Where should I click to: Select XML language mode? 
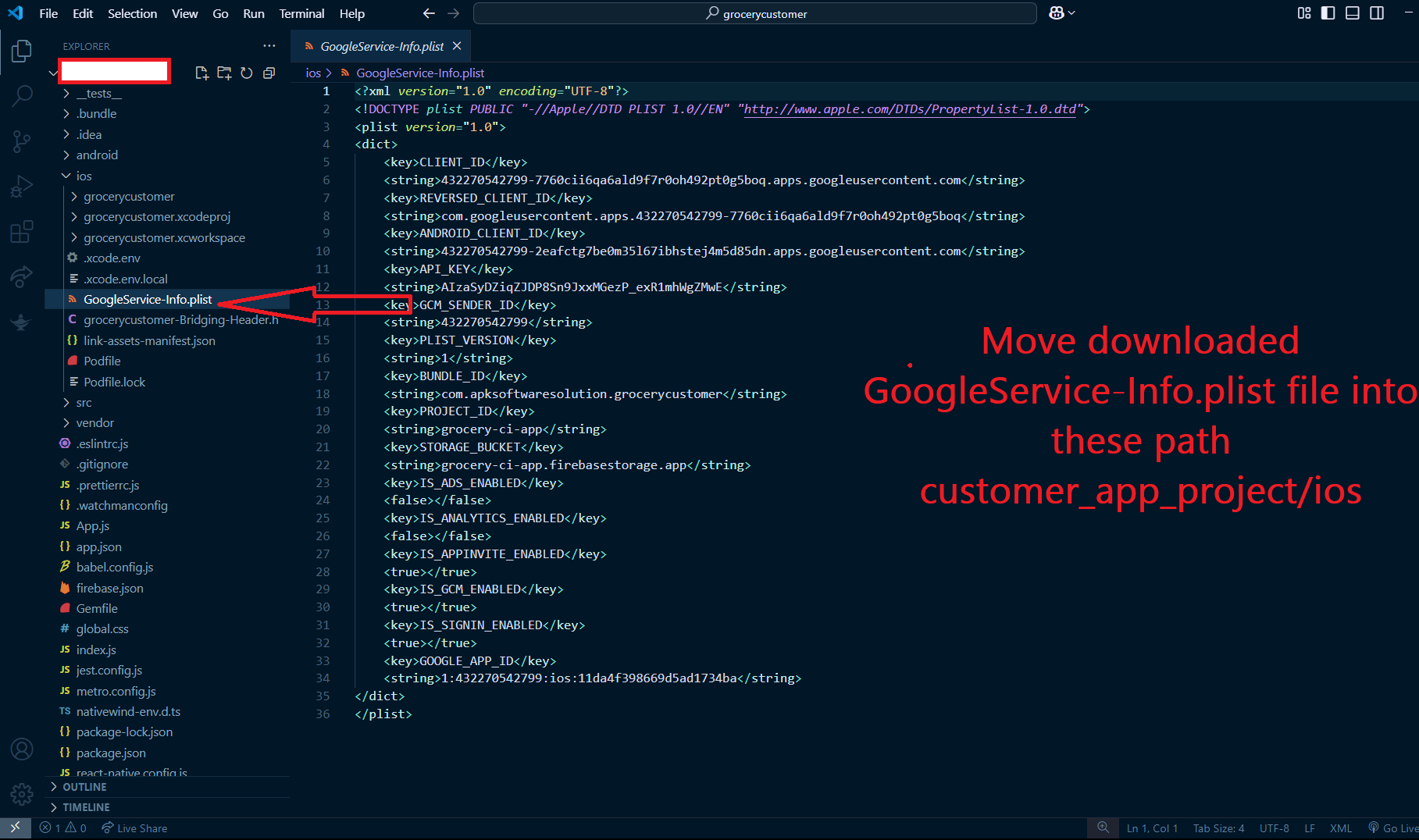coord(1341,828)
